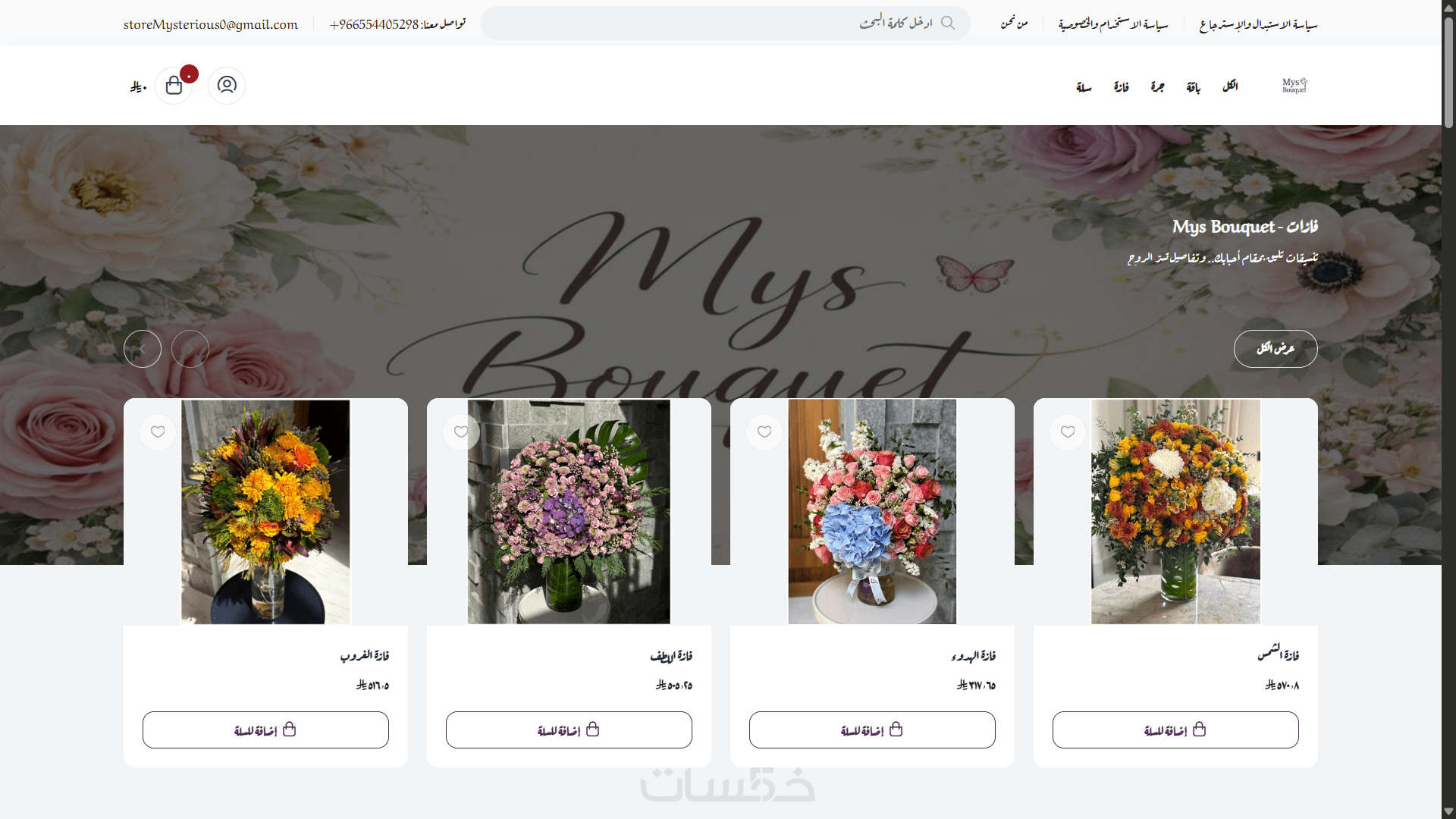Go to previous slide with left carousel arrow
The image size is (1456, 819).
pos(143,349)
